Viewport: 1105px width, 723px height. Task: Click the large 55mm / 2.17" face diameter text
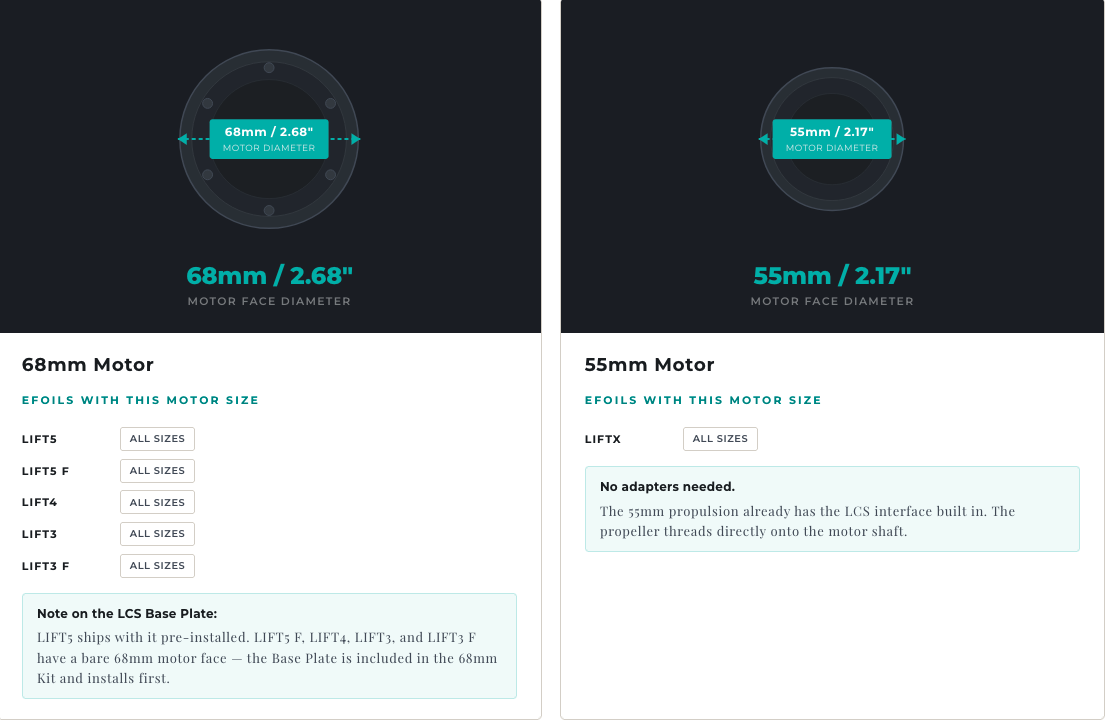(832, 276)
